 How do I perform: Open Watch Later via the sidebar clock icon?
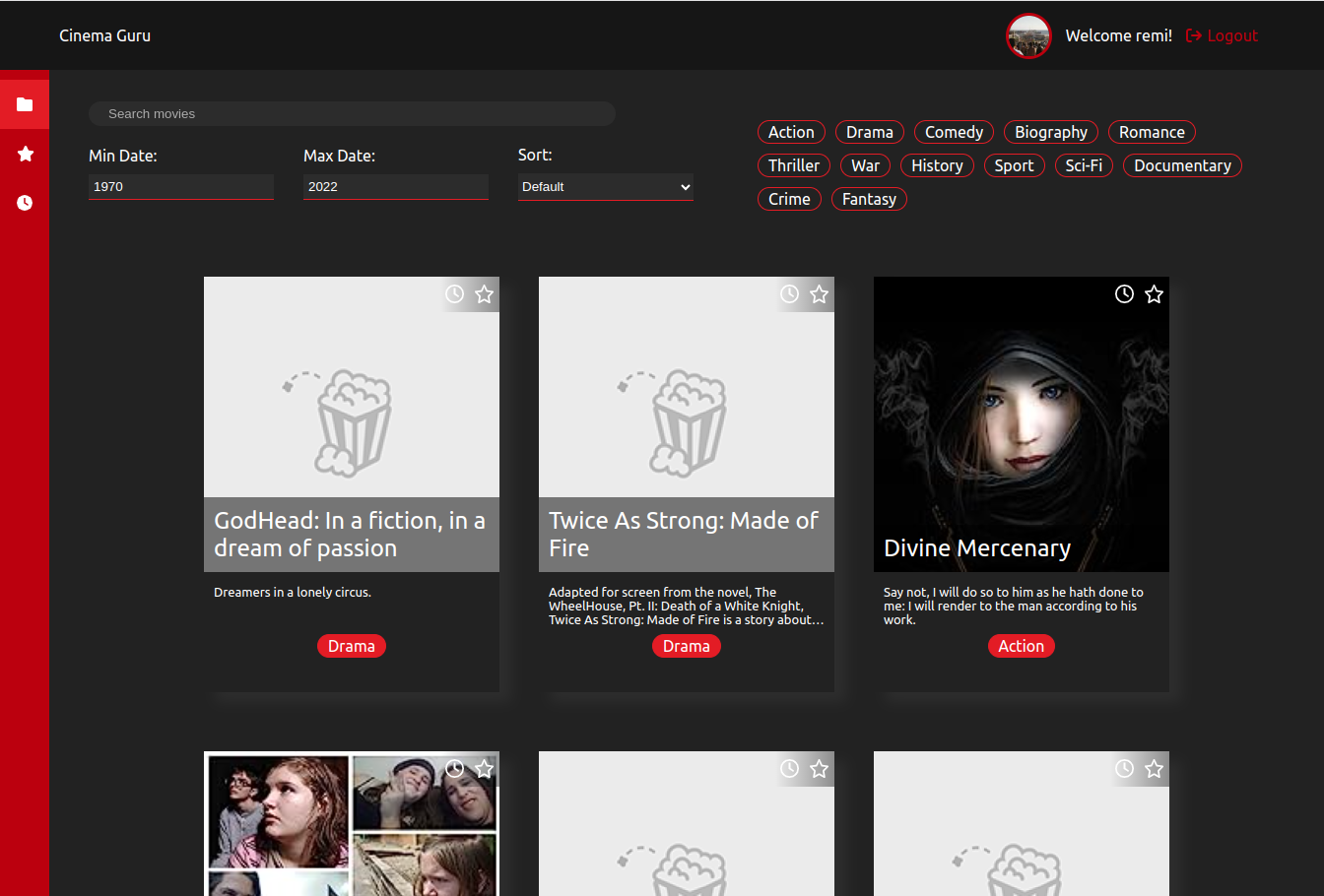25,203
